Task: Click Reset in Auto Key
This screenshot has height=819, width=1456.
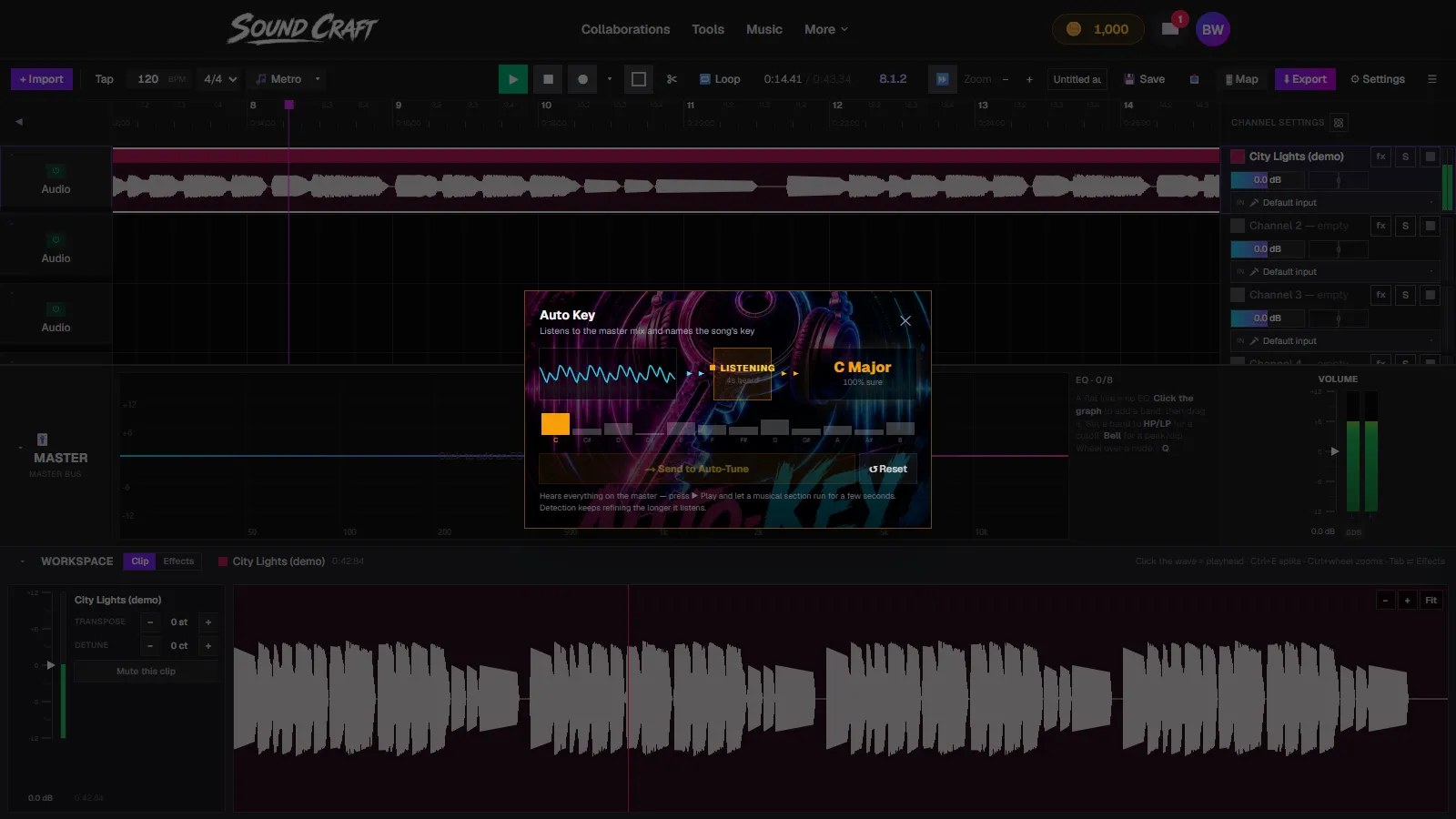Action: [x=888, y=469]
